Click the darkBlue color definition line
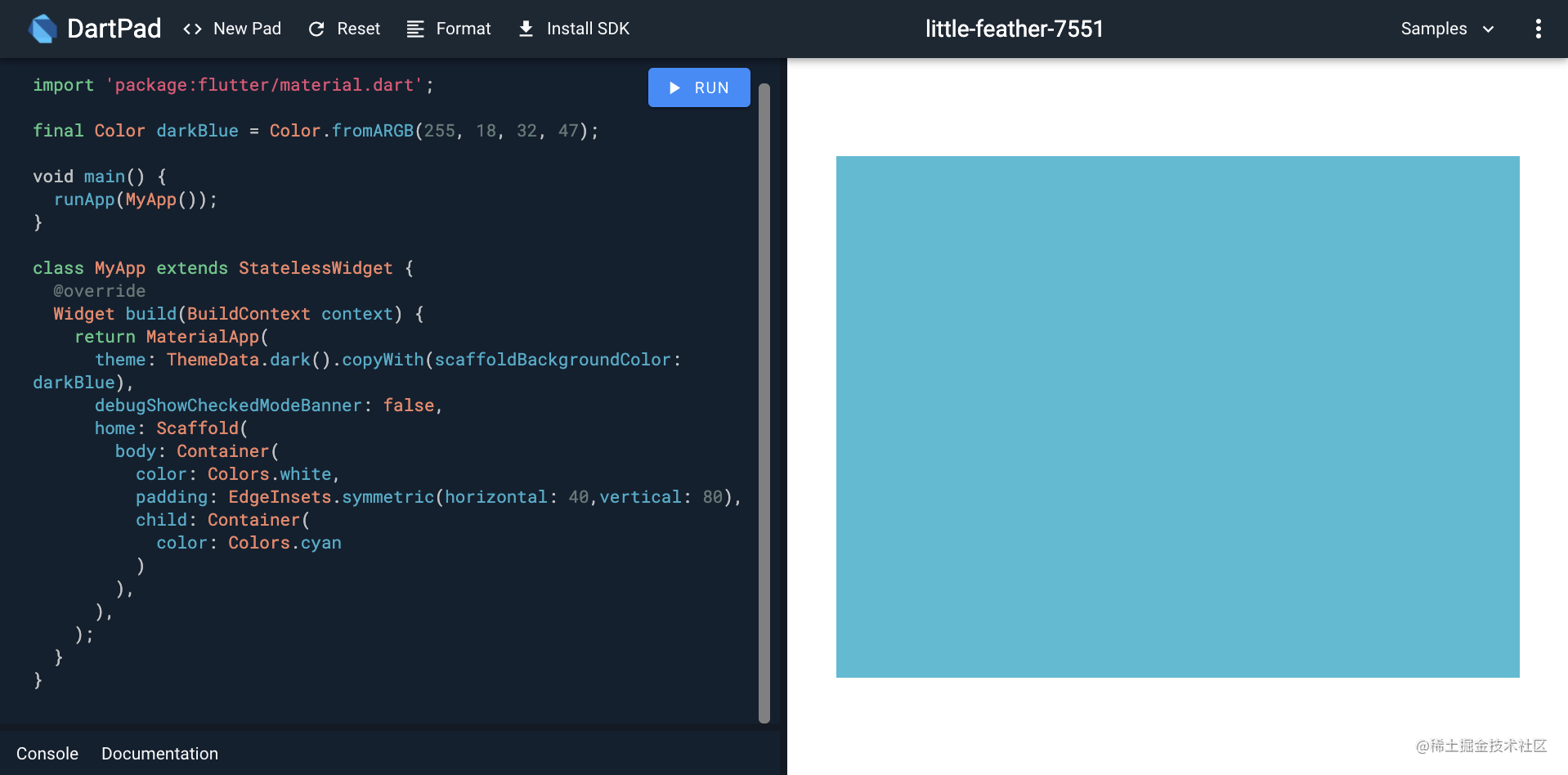Viewport: 1568px width, 775px height. (316, 131)
